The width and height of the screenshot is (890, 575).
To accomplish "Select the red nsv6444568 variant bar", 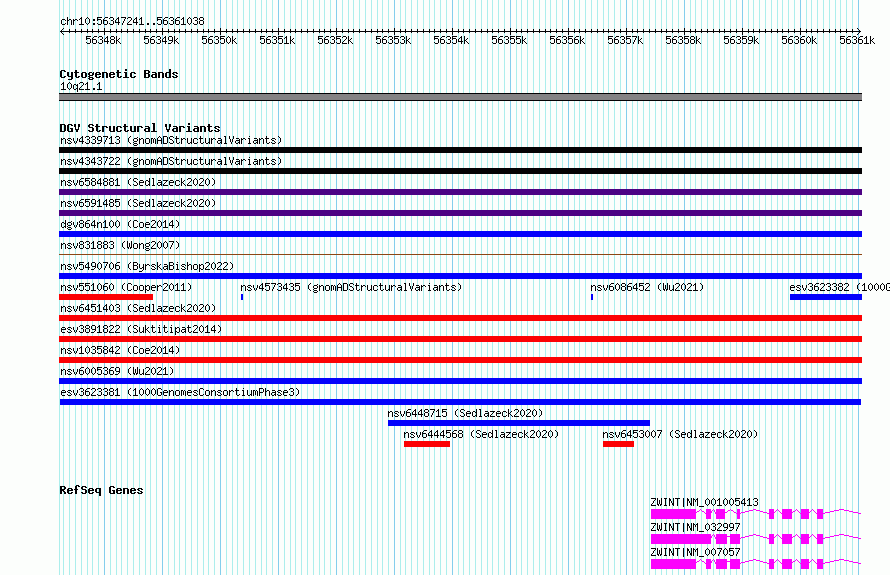I will click(427, 444).
